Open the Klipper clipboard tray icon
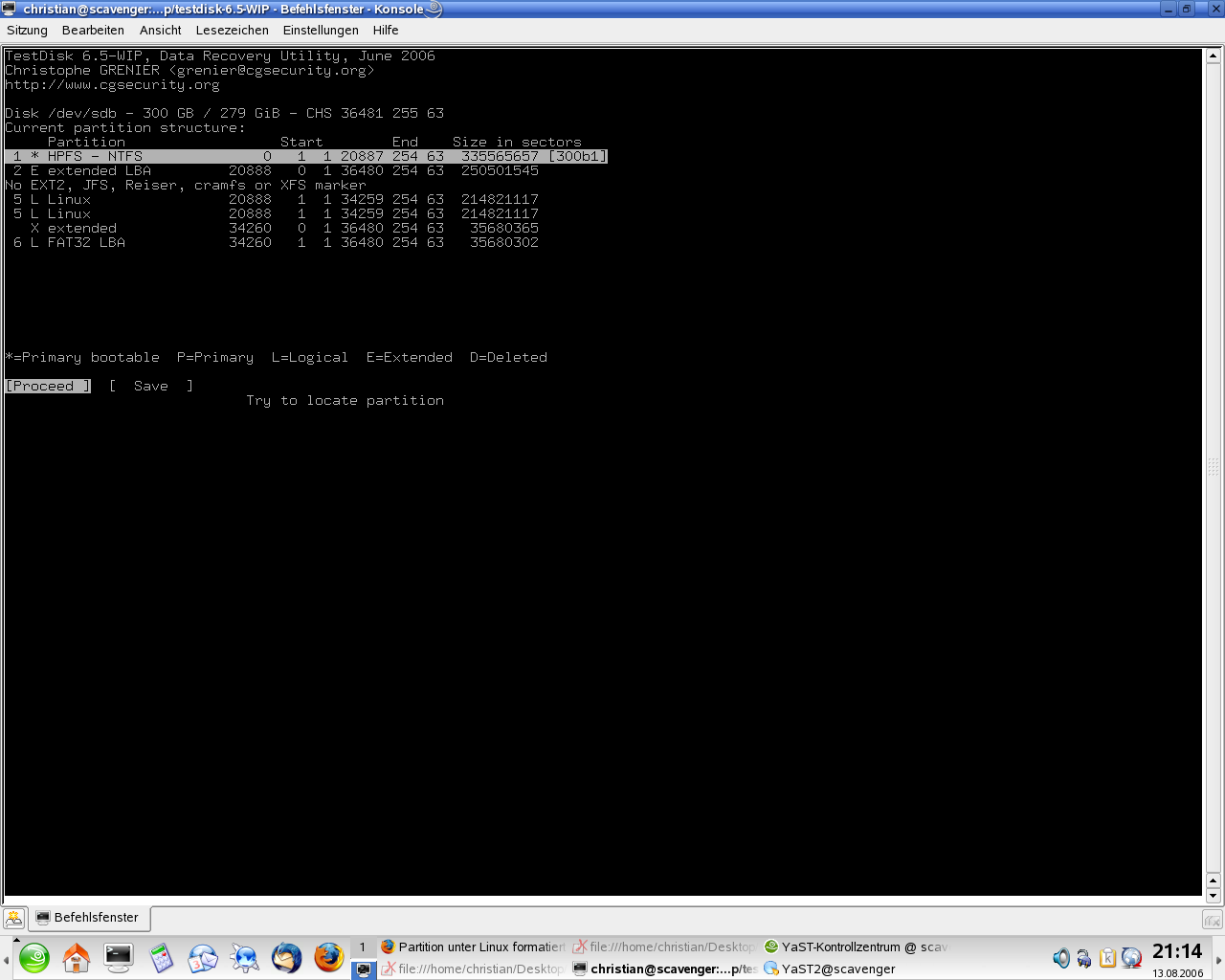Screen dimensions: 1225x980 (x=1107, y=958)
